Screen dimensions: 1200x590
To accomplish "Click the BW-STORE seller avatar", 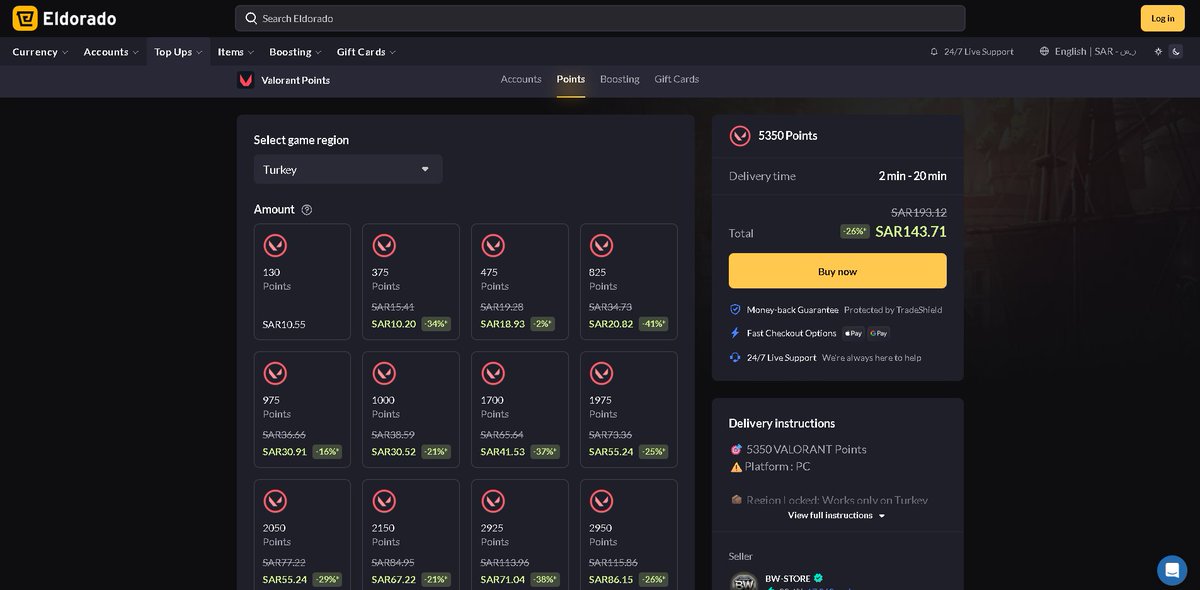I will coord(743,581).
